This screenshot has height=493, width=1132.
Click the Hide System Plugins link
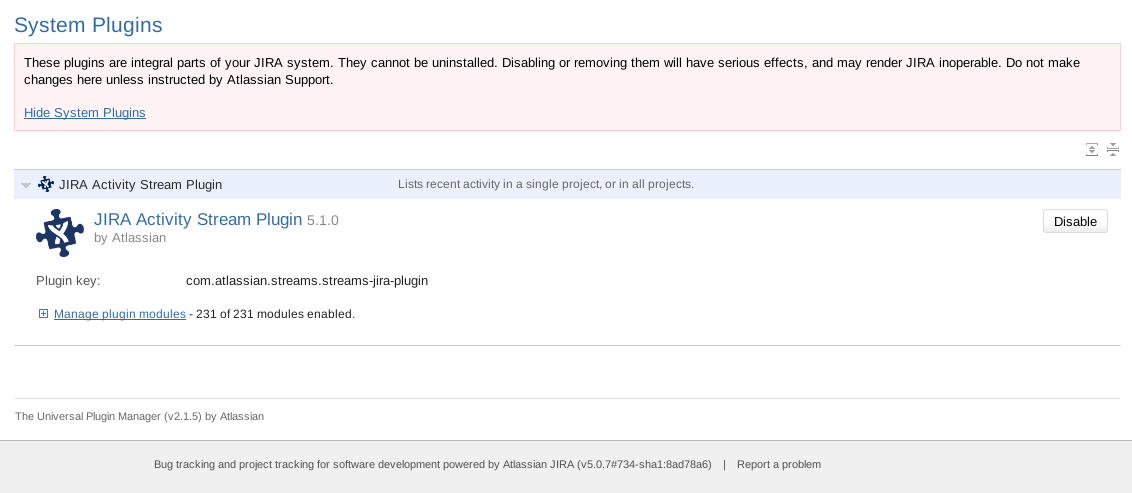coord(84,113)
